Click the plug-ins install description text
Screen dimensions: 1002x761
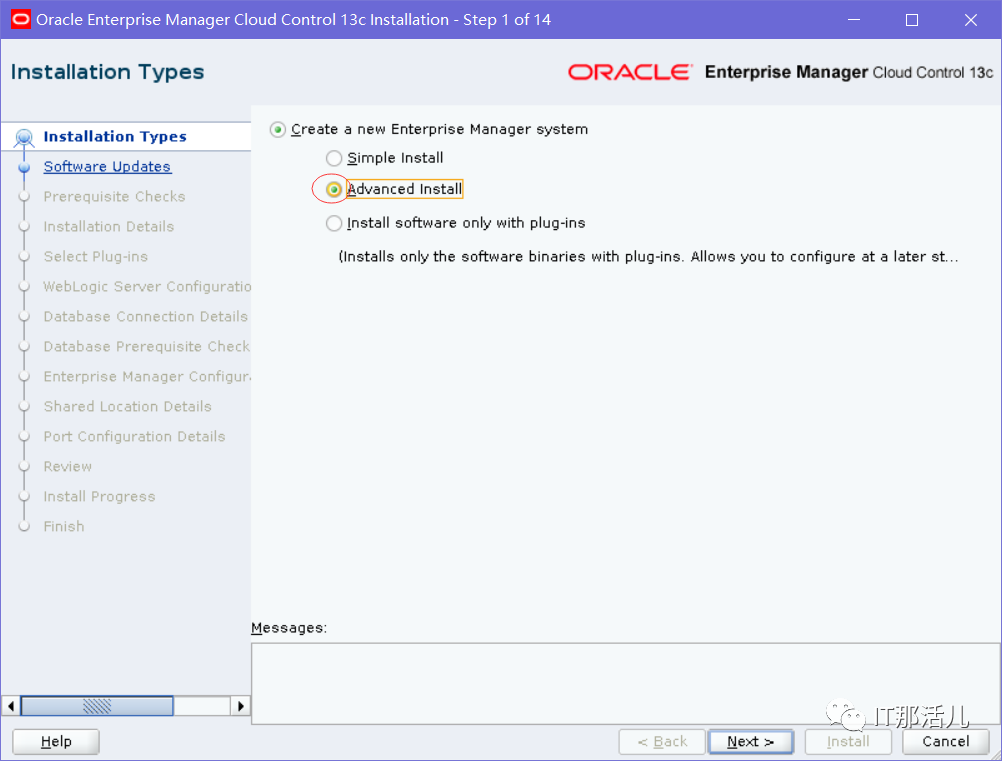click(x=648, y=257)
